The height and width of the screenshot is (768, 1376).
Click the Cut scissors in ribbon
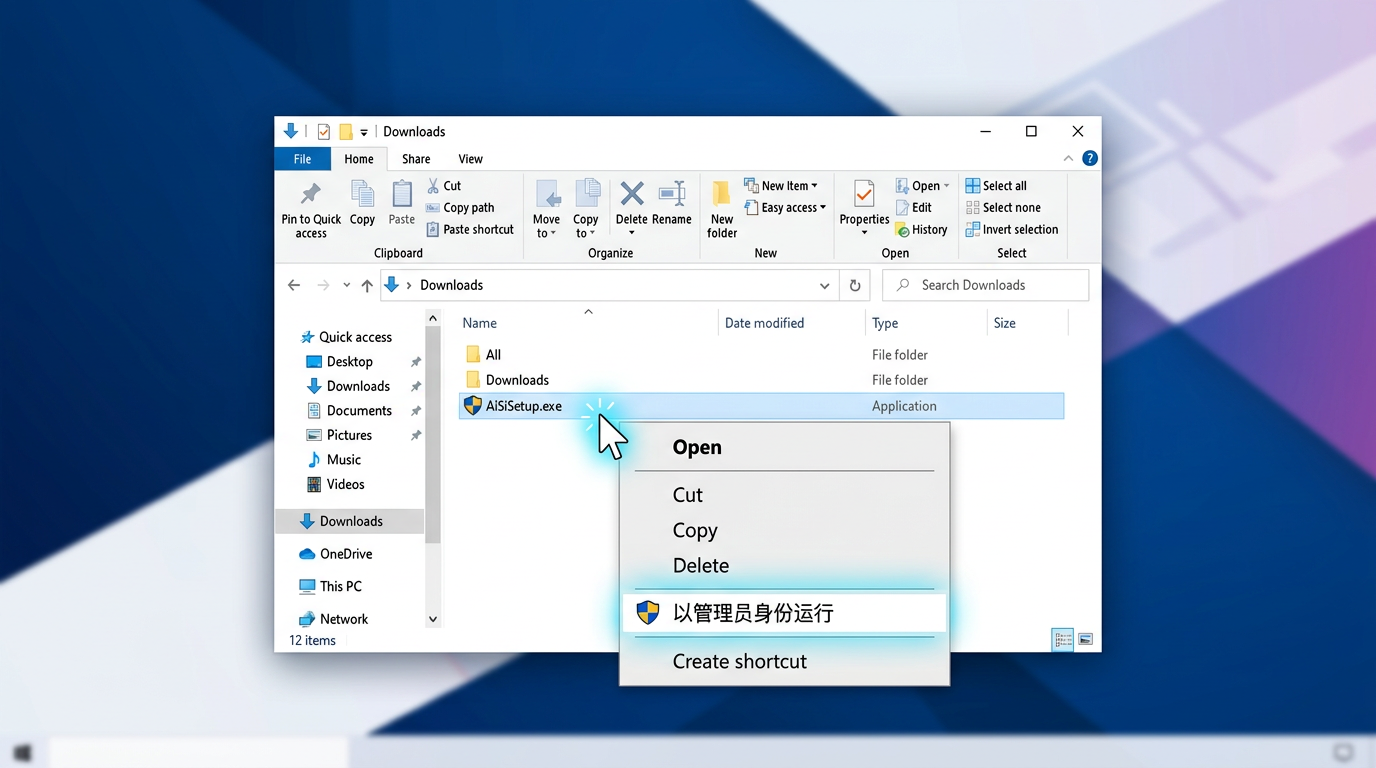coord(433,186)
